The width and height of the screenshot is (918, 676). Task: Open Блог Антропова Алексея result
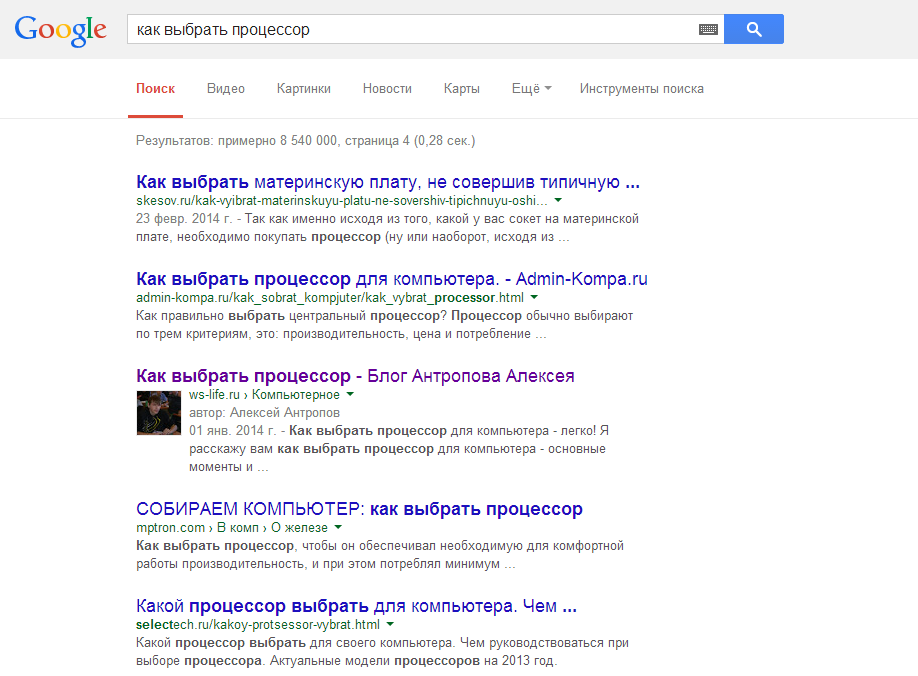355,376
